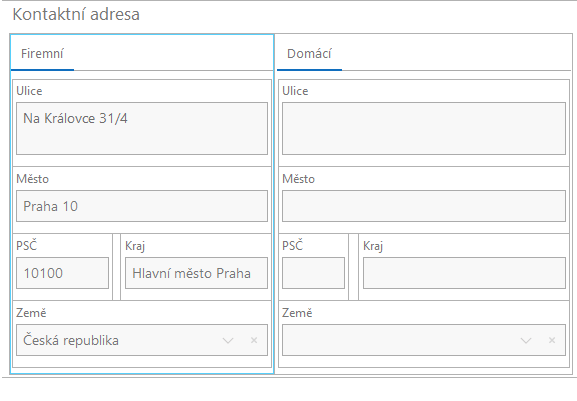Click the Firemní Ulice label
This screenshot has height=401, width=577.
tap(29, 91)
